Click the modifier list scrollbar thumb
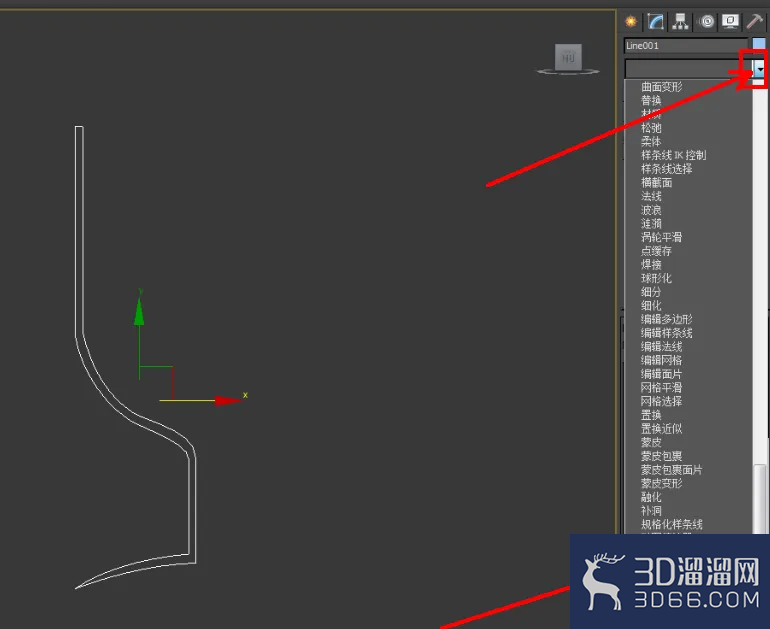Viewport: 770px width, 629px height. pyautogui.click(x=760, y=497)
